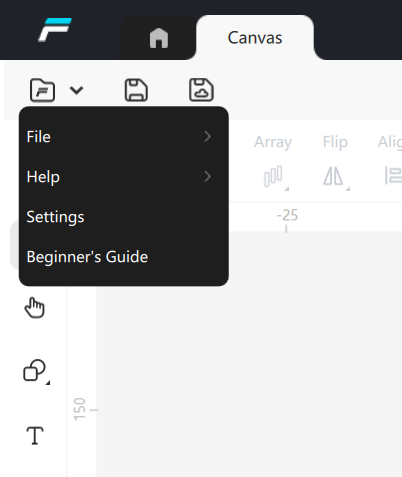This screenshot has height=477, width=402.
Task: Click the Array label
Action: click(x=273, y=142)
